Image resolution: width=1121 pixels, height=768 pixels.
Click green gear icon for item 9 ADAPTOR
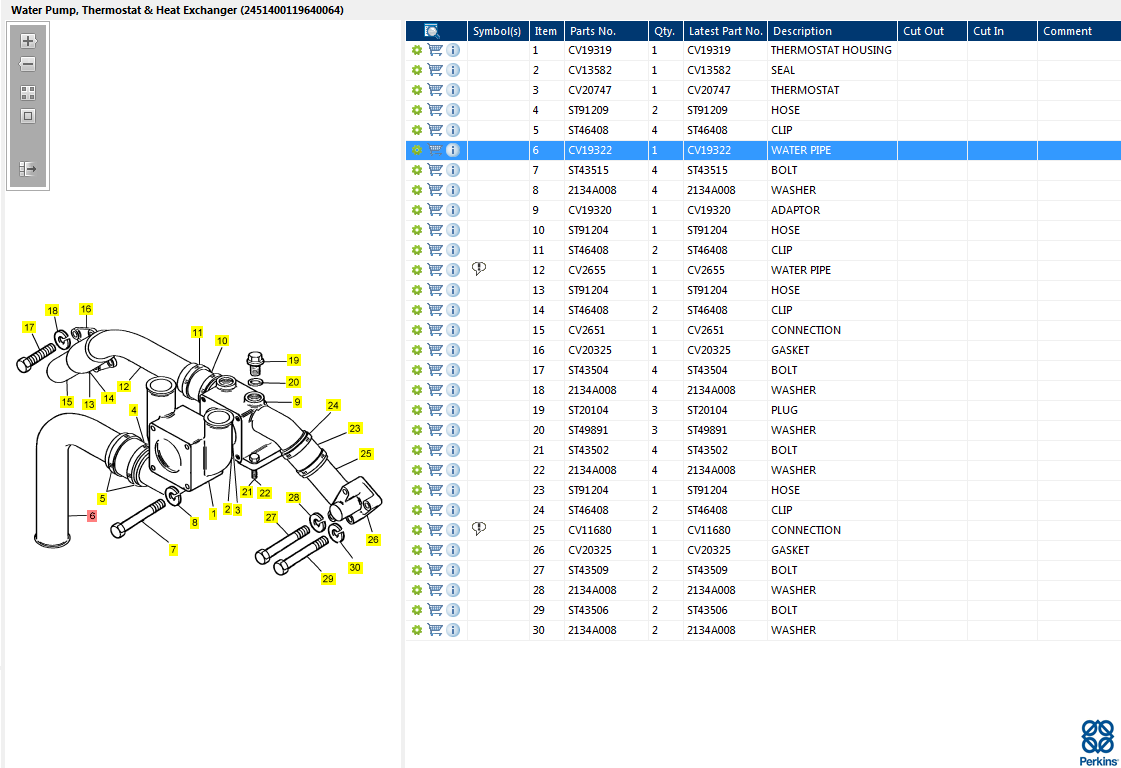click(x=417, y=210)
